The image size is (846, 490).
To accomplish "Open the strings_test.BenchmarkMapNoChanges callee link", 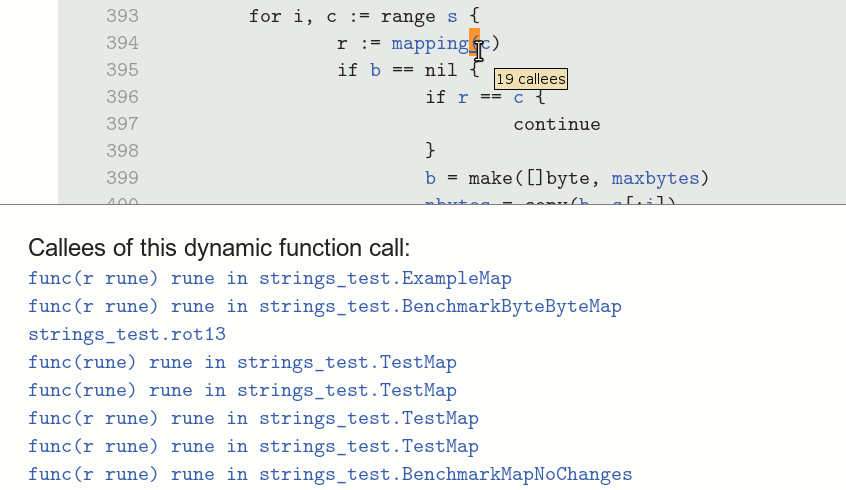I will (330, 474).
